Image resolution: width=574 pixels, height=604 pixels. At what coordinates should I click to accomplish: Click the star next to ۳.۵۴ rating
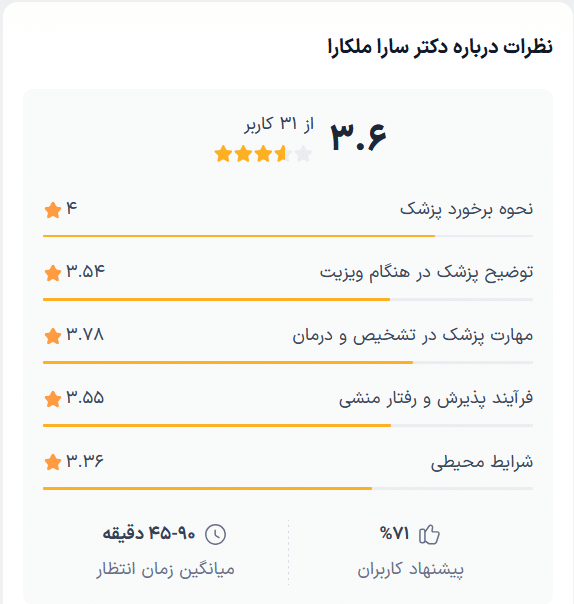(53, 273)
